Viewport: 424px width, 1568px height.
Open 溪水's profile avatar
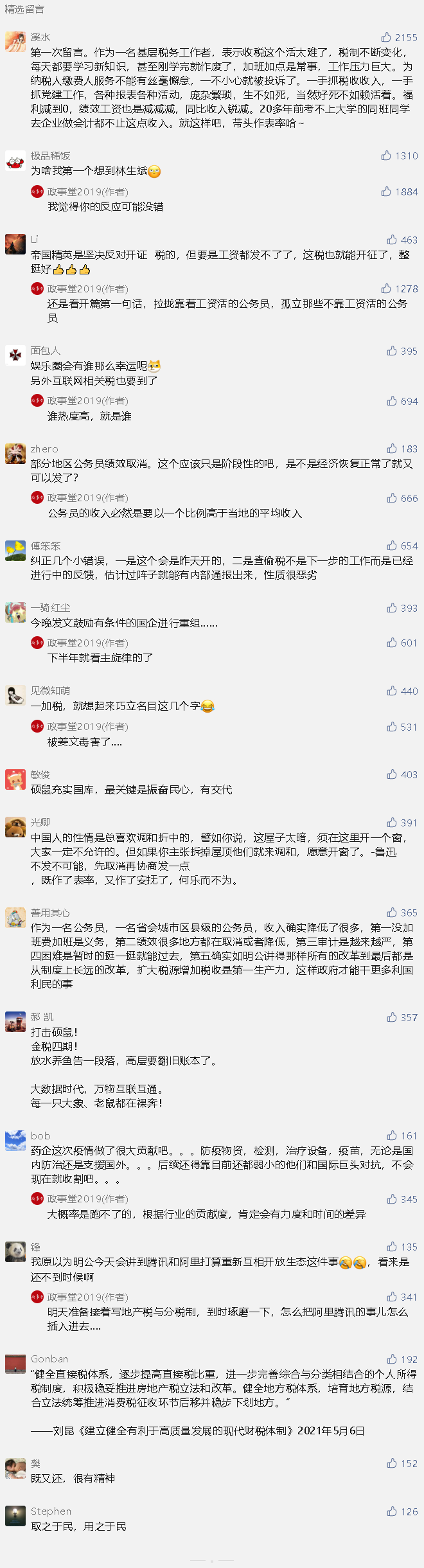[15, 42]
